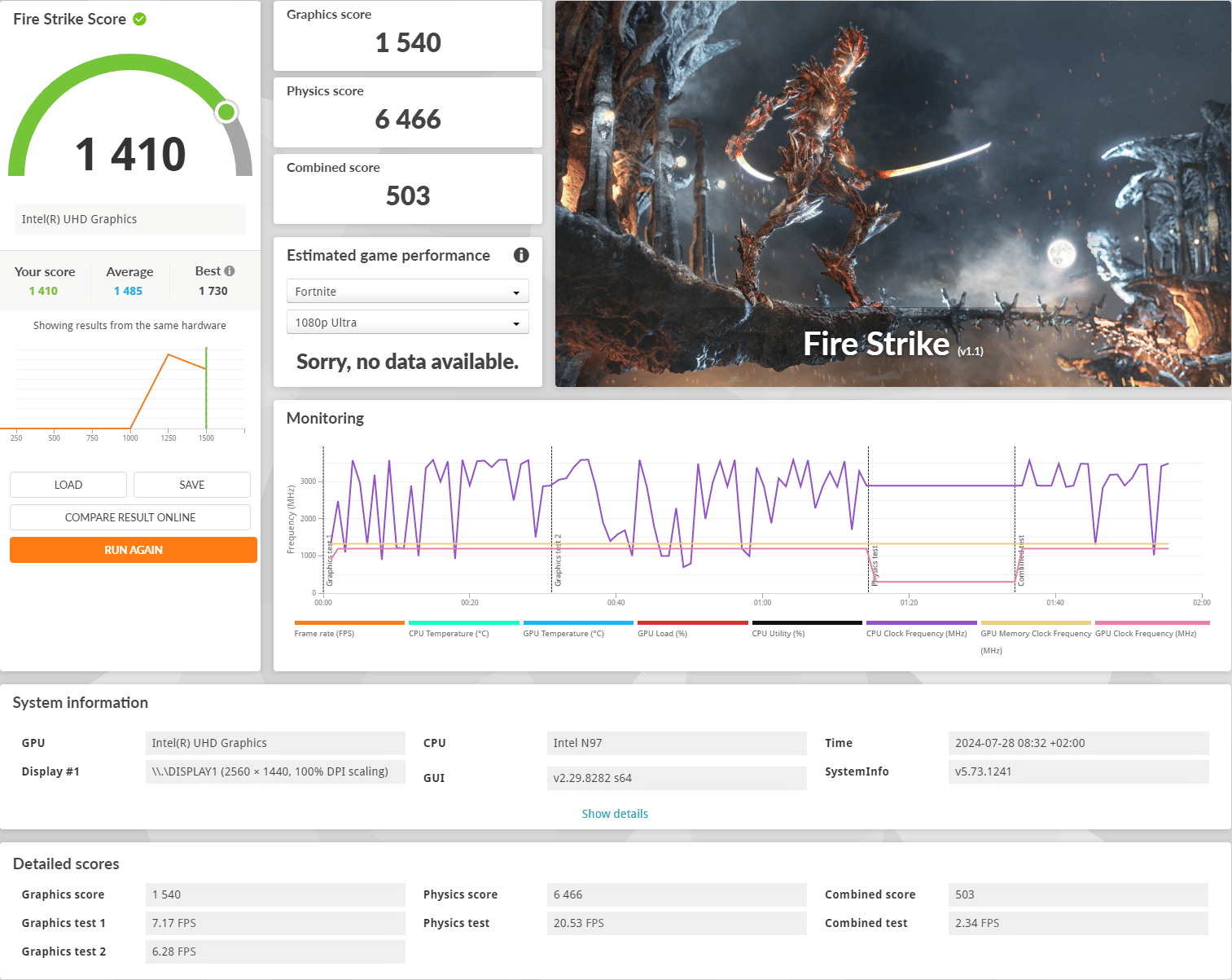Click the info icon next to Estimated game performance

tap(521, 255)
